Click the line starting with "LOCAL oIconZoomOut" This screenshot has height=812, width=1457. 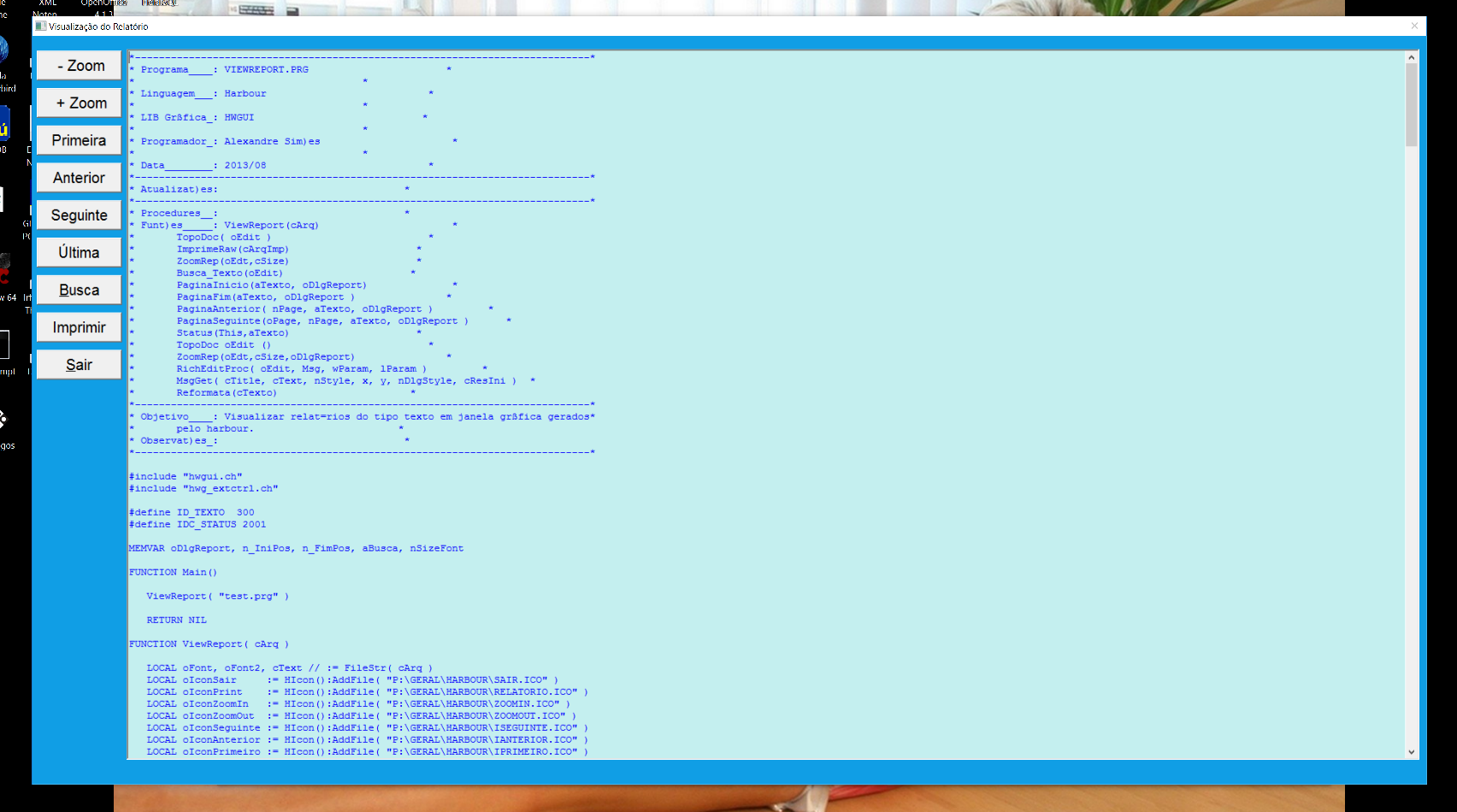click(x=362, y=716)
